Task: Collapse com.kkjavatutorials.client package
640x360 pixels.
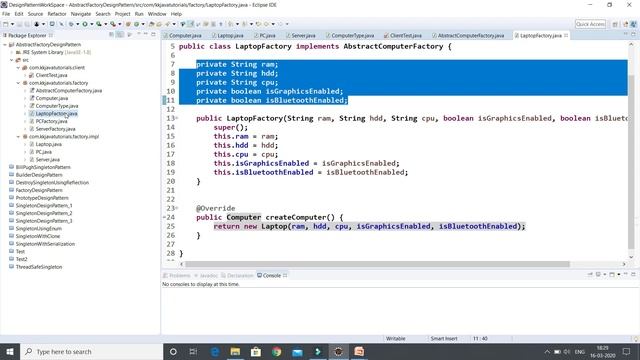Action: (x=18, y=68)
